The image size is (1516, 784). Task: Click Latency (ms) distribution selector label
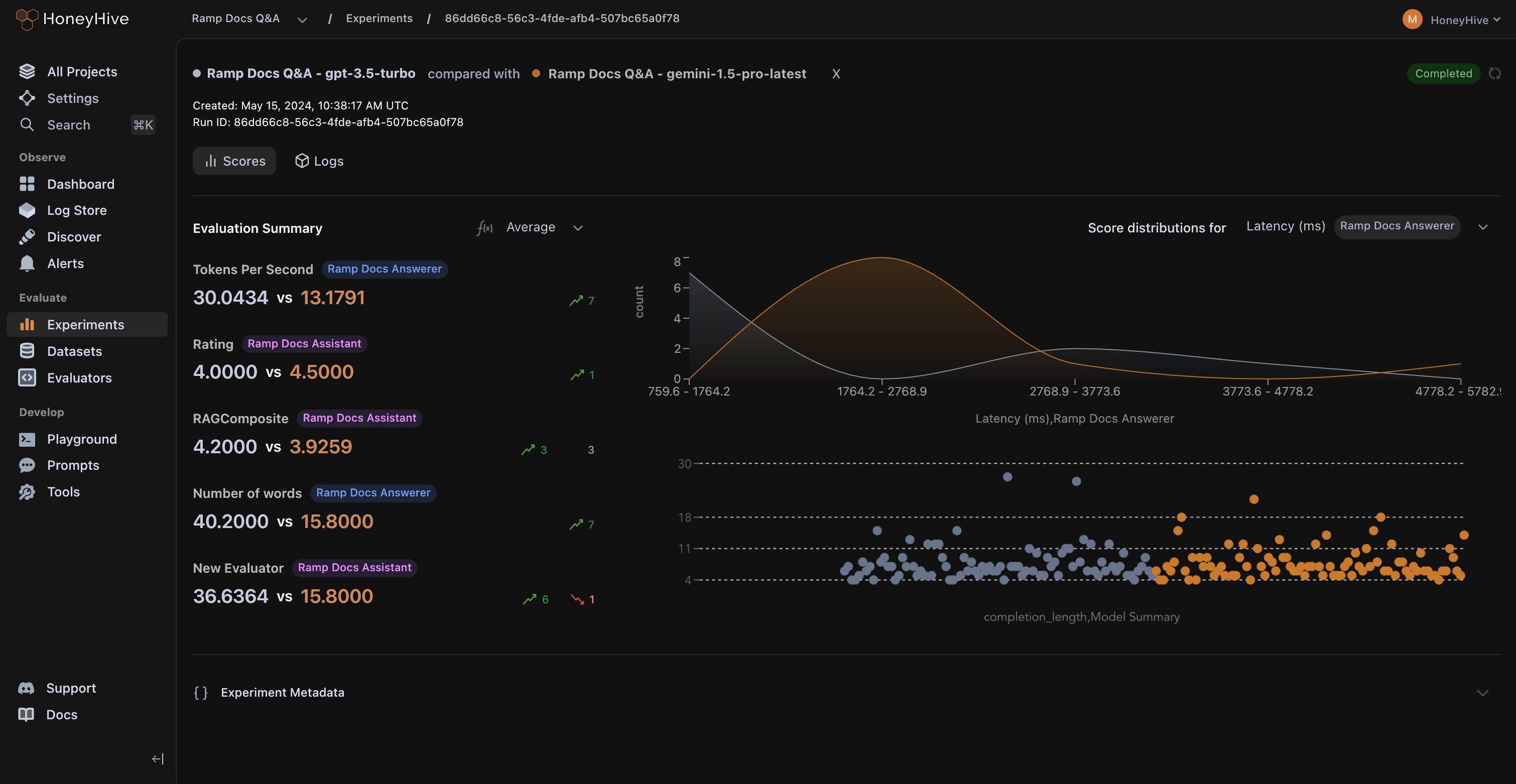tap(1285, 226)
